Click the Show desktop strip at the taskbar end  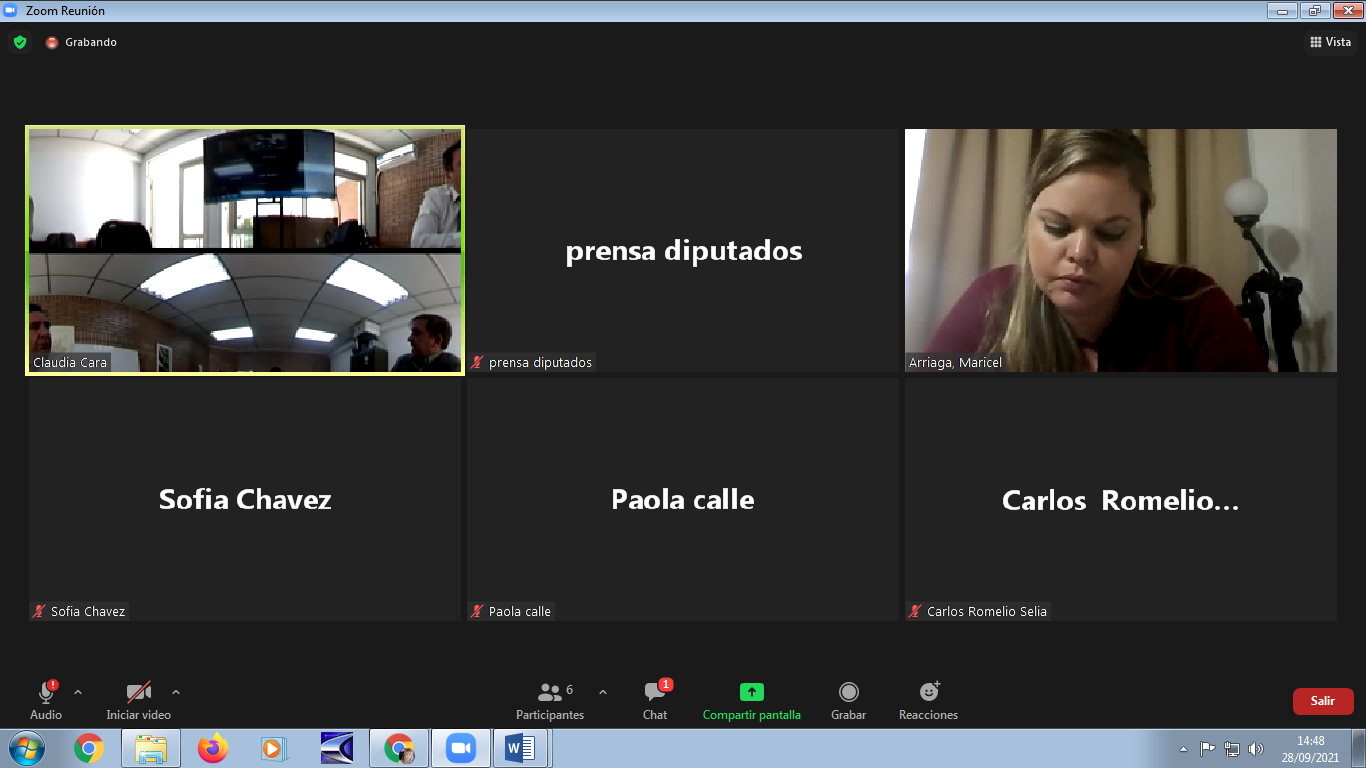1358,748
